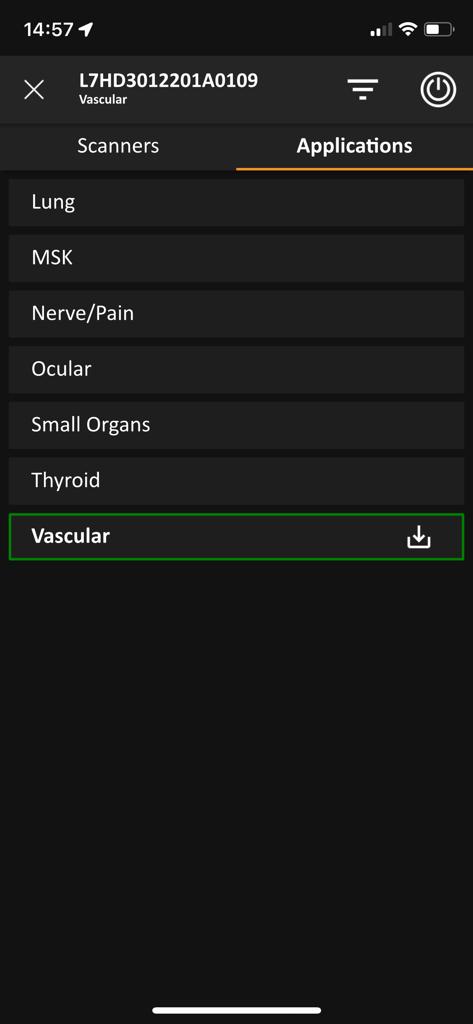Pick the Ocular application

click(236, 370)
